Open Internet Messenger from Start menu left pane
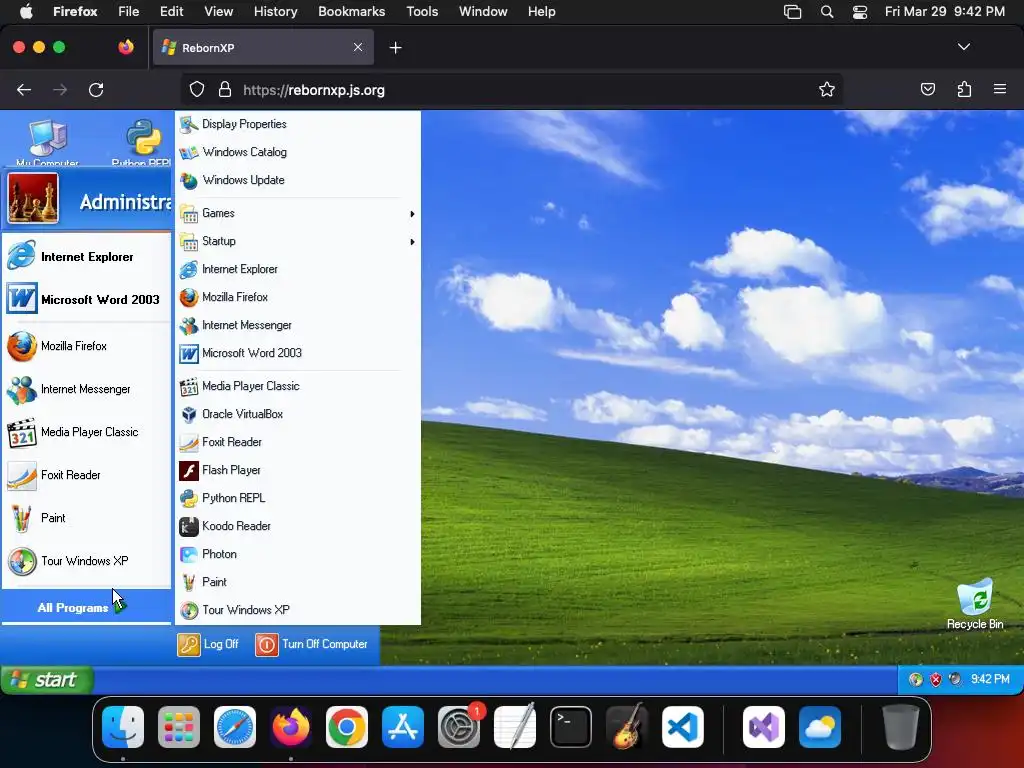 (87, 389)
